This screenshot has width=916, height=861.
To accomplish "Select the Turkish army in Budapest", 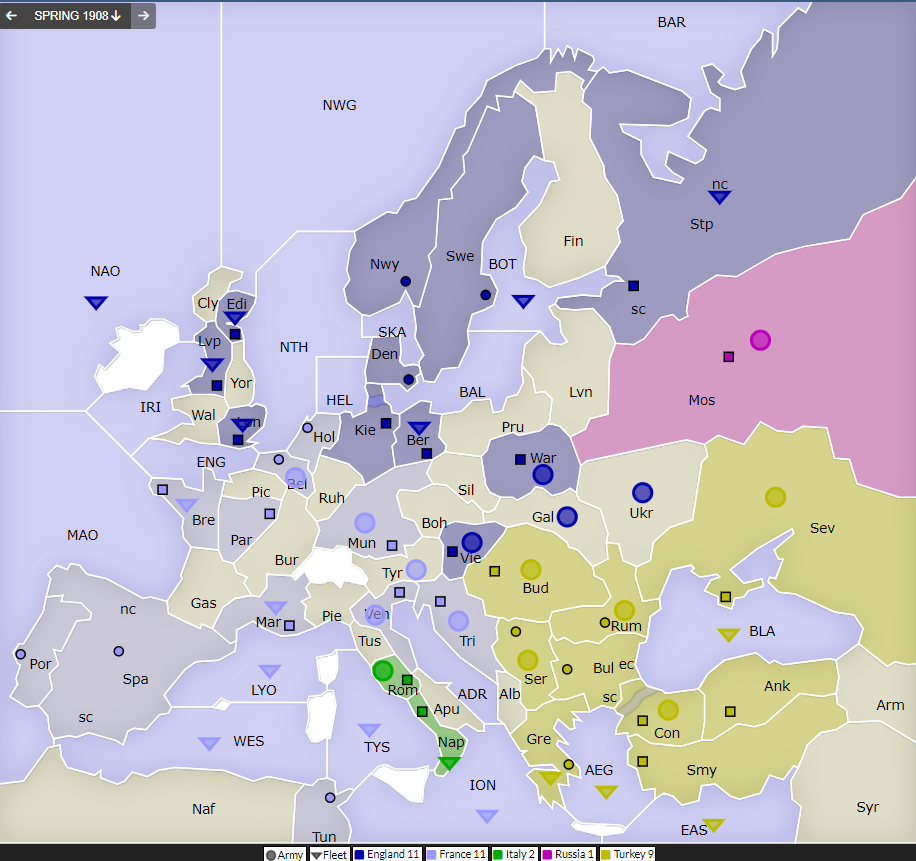I will [x=531, y=570].
